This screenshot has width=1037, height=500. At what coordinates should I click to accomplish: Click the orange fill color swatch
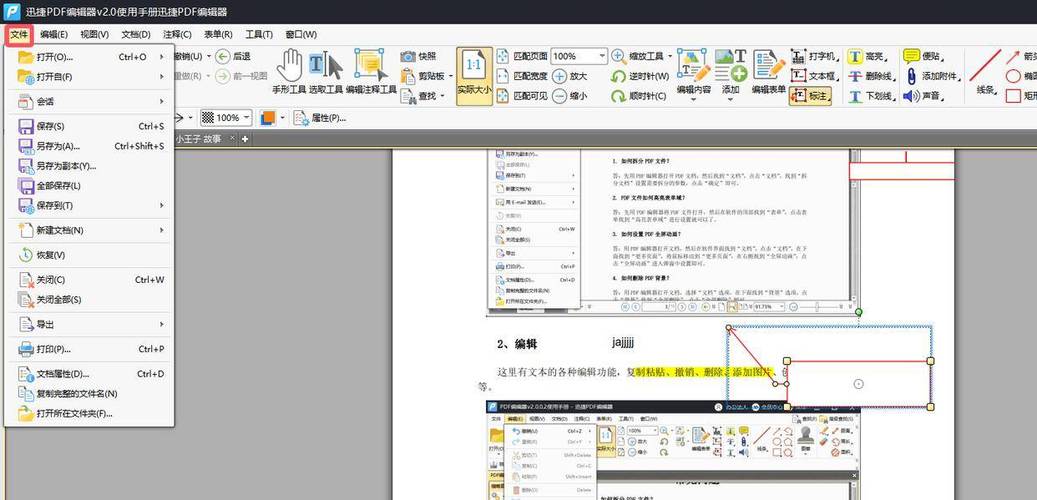click(268, 118)
